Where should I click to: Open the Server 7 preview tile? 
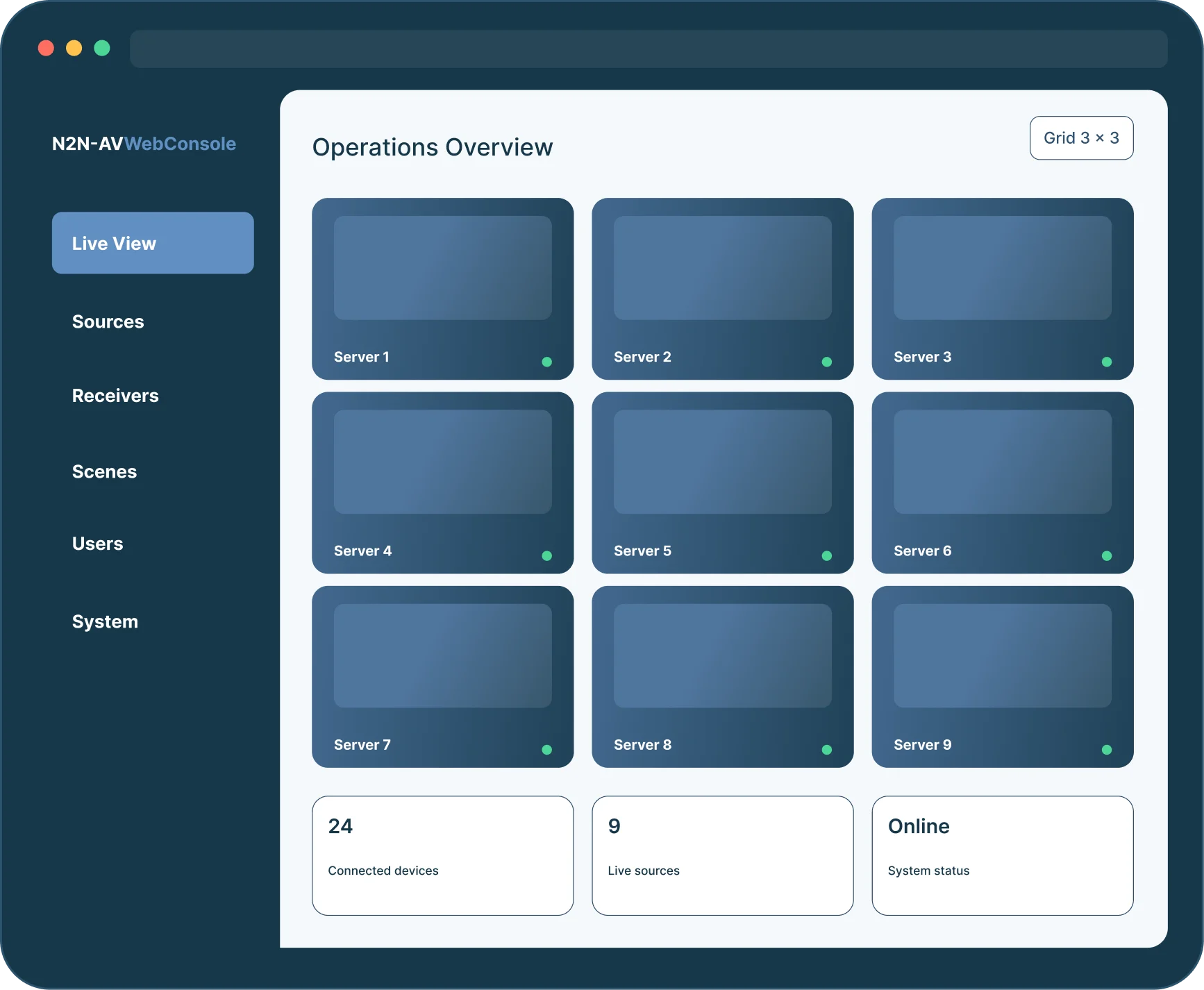443,677
